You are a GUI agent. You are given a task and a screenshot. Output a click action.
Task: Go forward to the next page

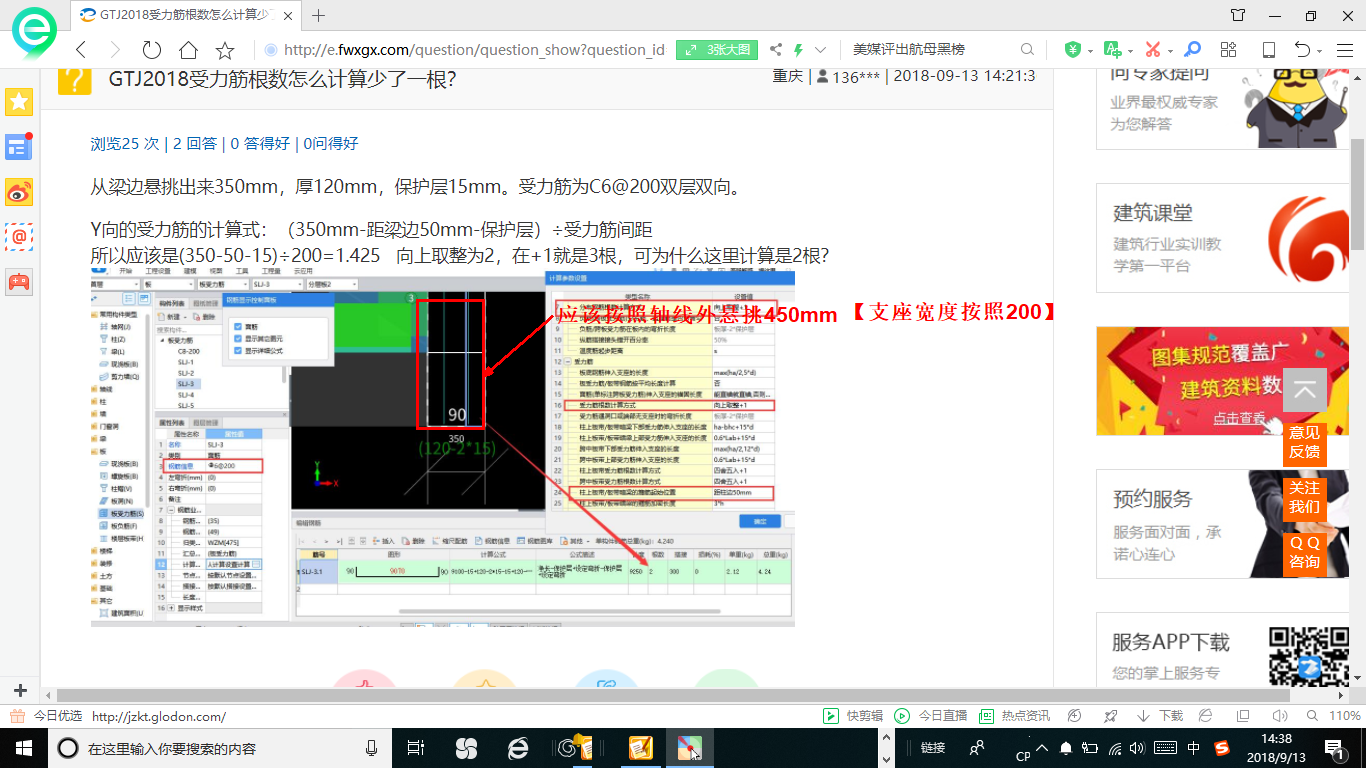(x=115, y=50)
